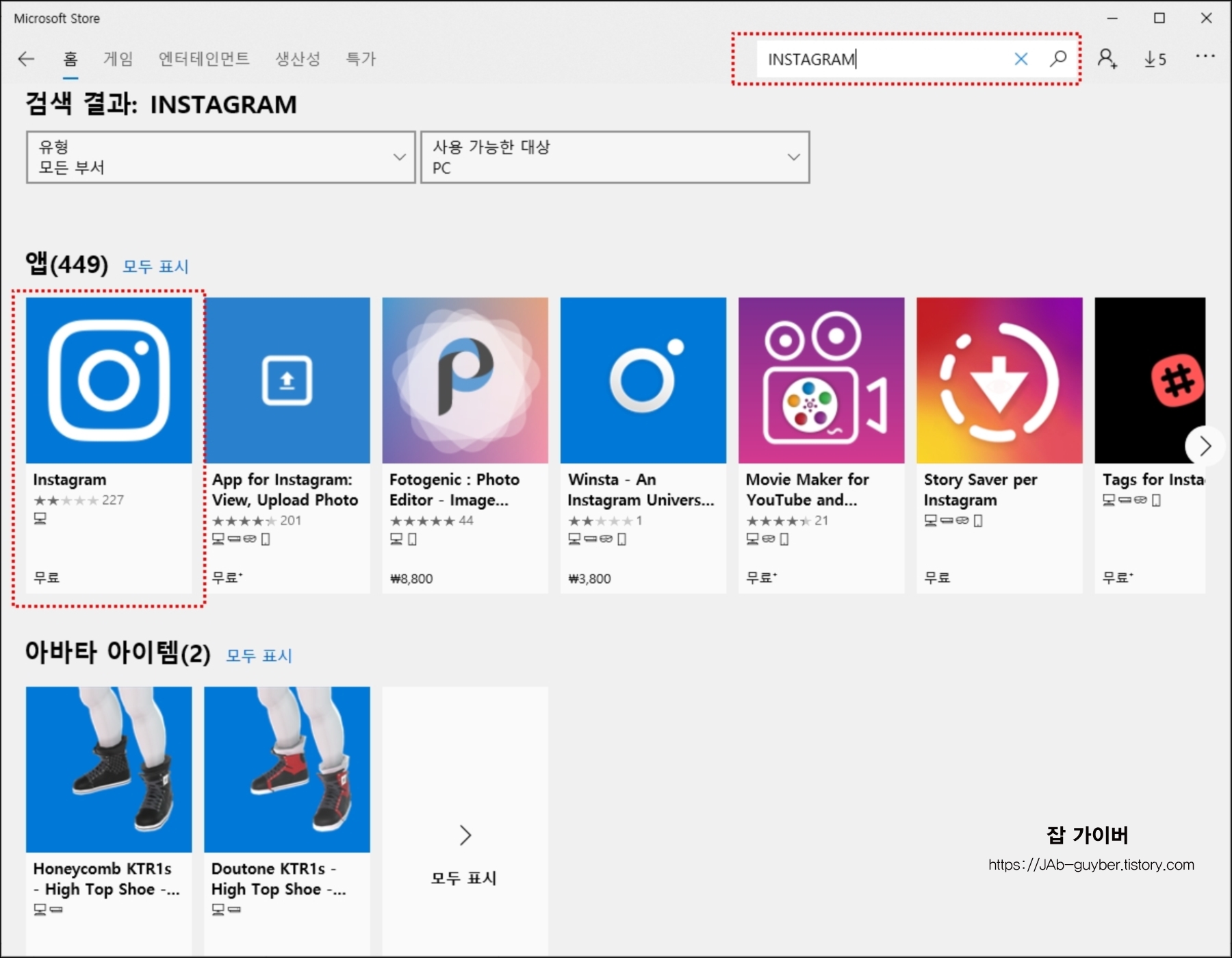Open the Story Saver per Instagram icon
This screenshot has height=958, width=1232.
pyautogui.click(x=999, y=379)
